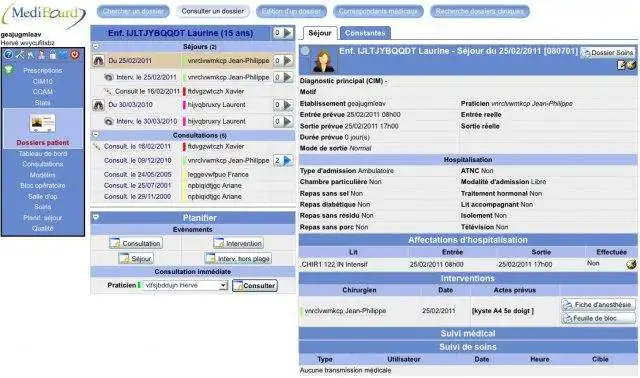Screen dimensions: 640x378
Task: Click the stethoscope icon by Consult le 16/02/2011 under Séjours
Action: 107,91
